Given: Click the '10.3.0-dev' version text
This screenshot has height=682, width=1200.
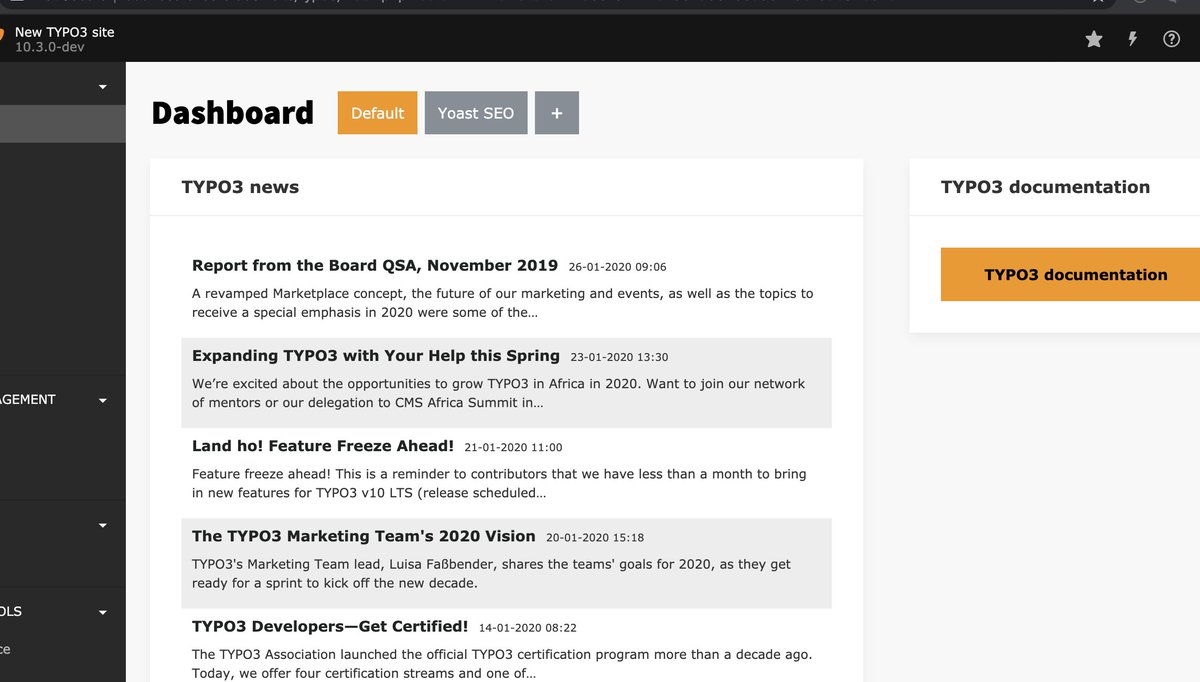Looking at the screenshot, I should (x=50, y=47).
